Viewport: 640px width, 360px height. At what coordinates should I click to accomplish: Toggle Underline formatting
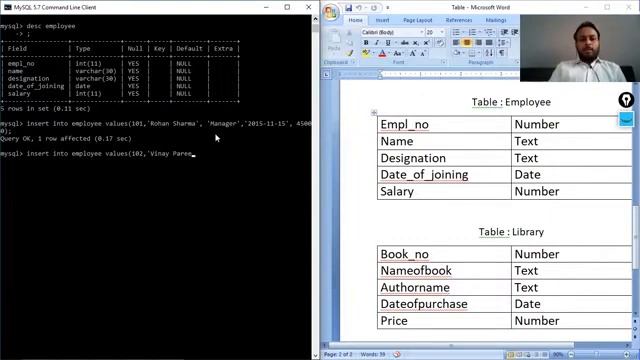click(388, 43)
